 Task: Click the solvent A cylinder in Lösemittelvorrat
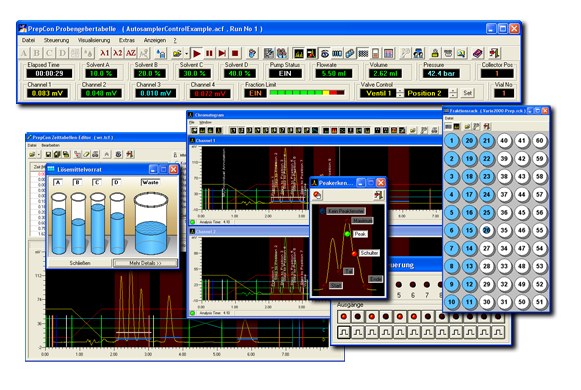click(x=59, y=223)
